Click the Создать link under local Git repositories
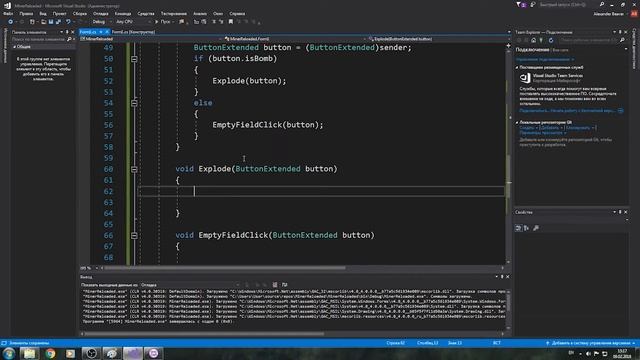The image size is (640, 360). (x=527, y=128)
